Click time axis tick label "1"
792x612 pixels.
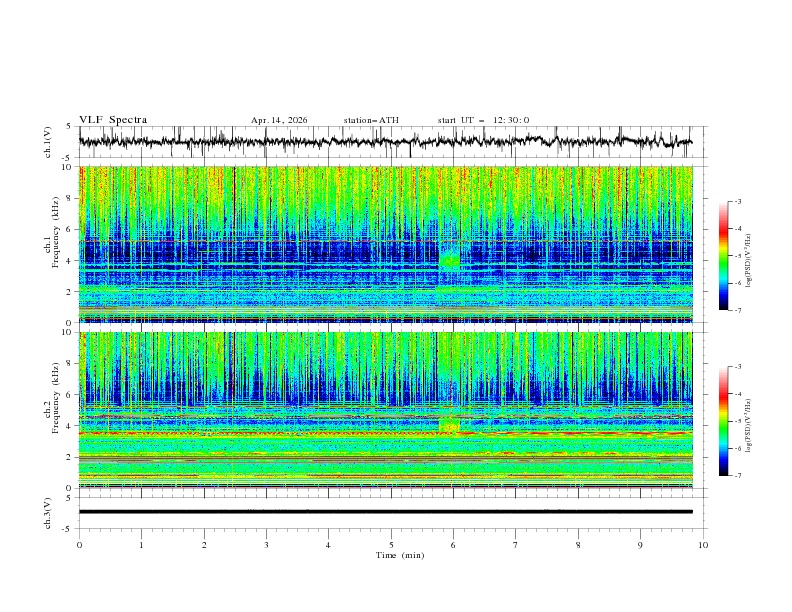tap(141, 545)
